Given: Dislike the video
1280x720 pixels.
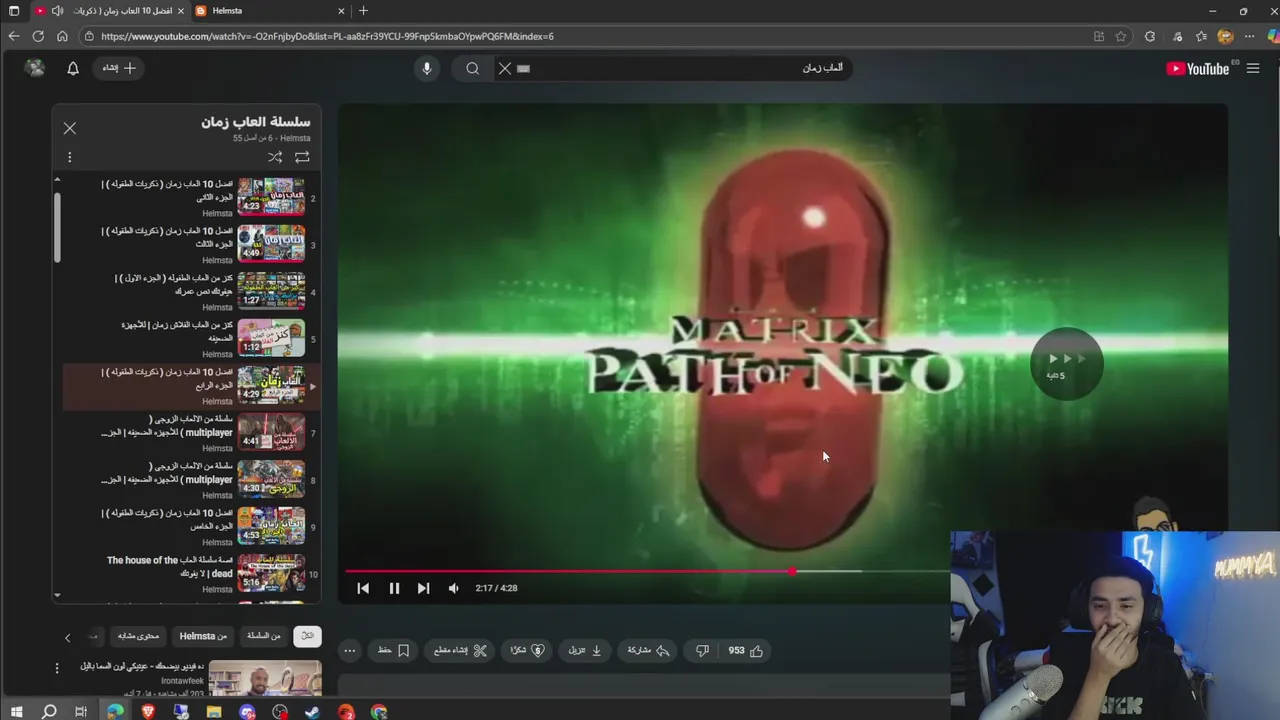Looking at the screenshot, I should coord(702,650).
